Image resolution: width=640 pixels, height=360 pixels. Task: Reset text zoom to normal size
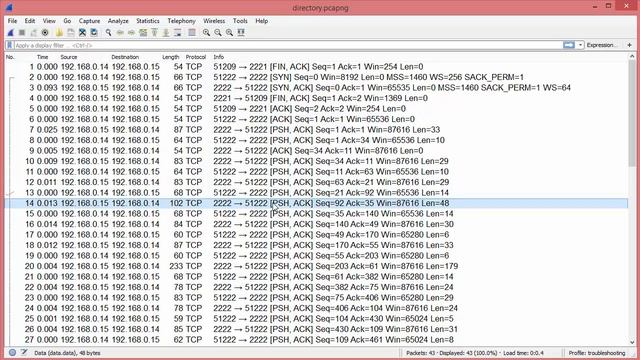[229, 33]
